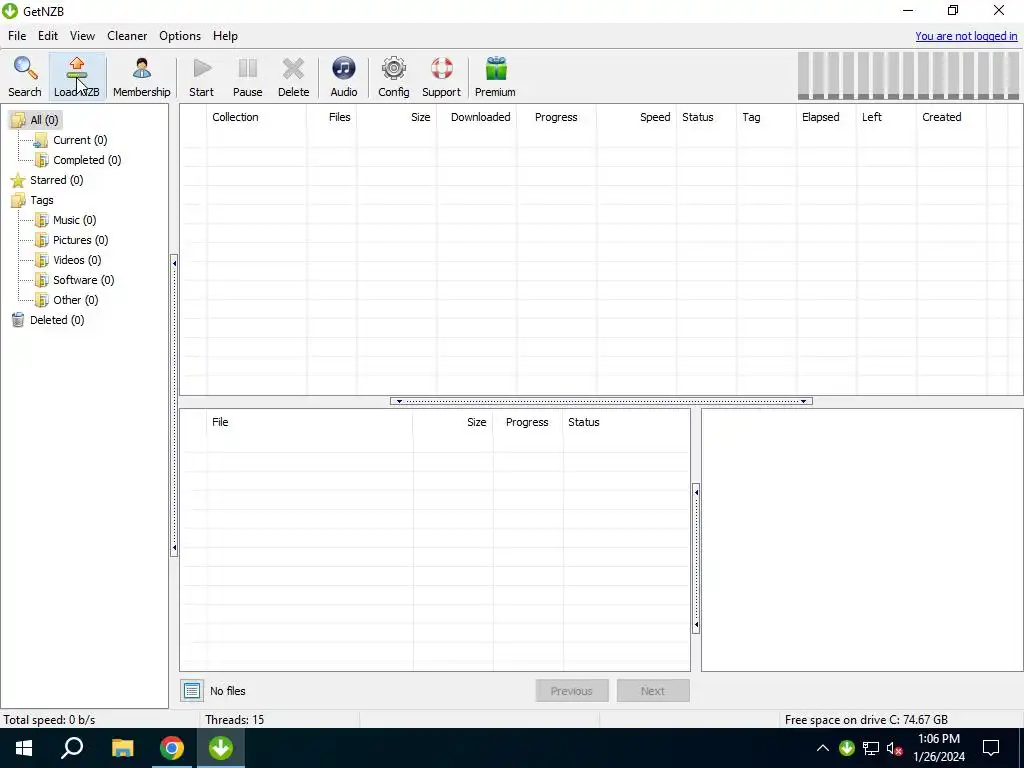
Task: Sort by the Tag column header
Action: point(767,117)
